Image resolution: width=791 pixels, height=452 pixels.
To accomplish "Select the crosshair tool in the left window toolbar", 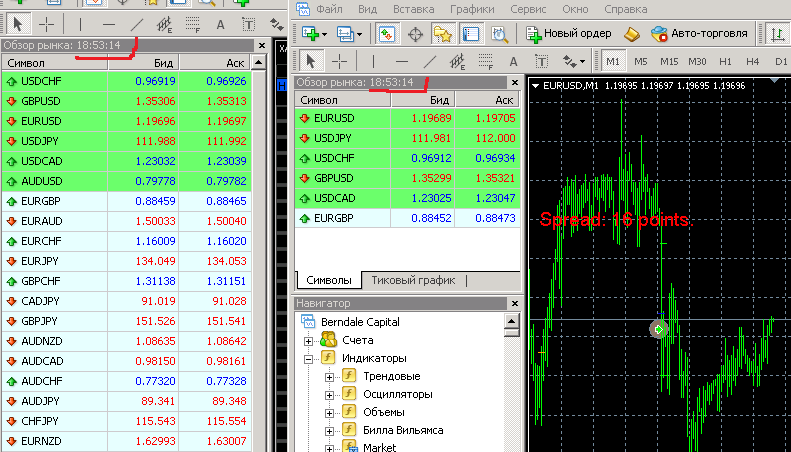I will [46, 24].
